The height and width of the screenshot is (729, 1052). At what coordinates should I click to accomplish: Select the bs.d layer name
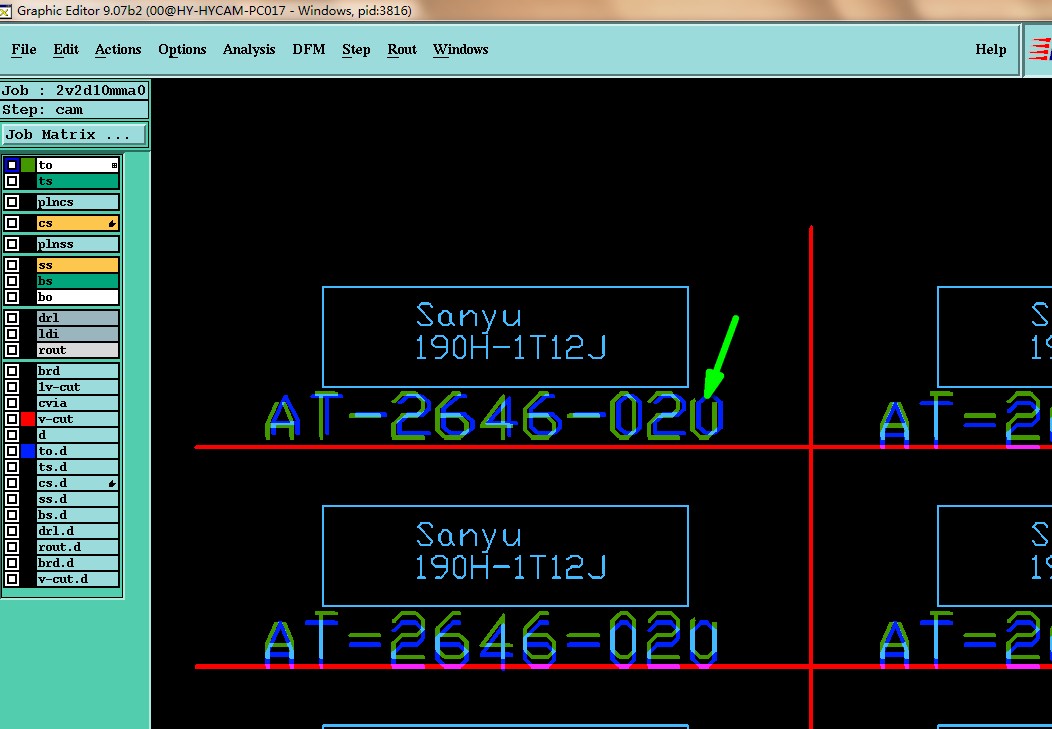[x=78, y=515]
